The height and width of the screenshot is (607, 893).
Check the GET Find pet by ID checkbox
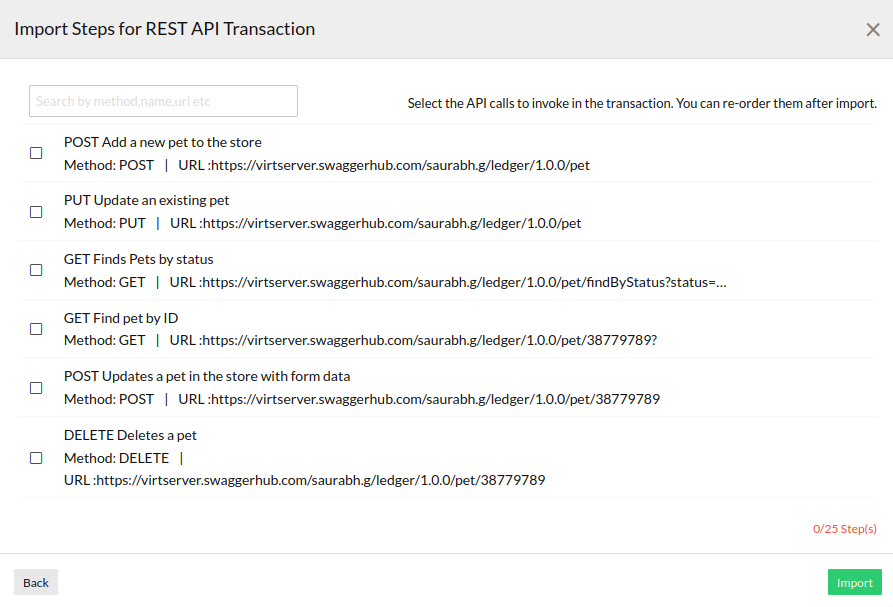36,329
